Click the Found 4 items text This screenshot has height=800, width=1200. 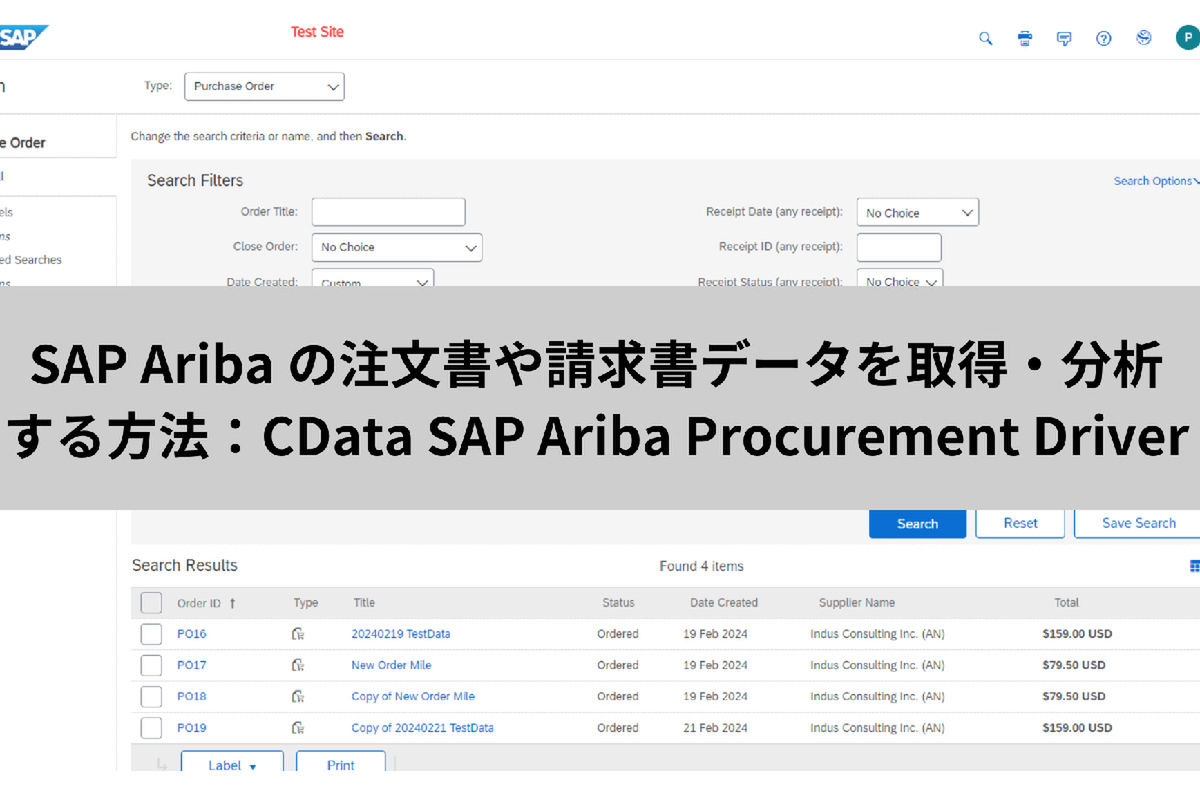(x=701, y=566)
